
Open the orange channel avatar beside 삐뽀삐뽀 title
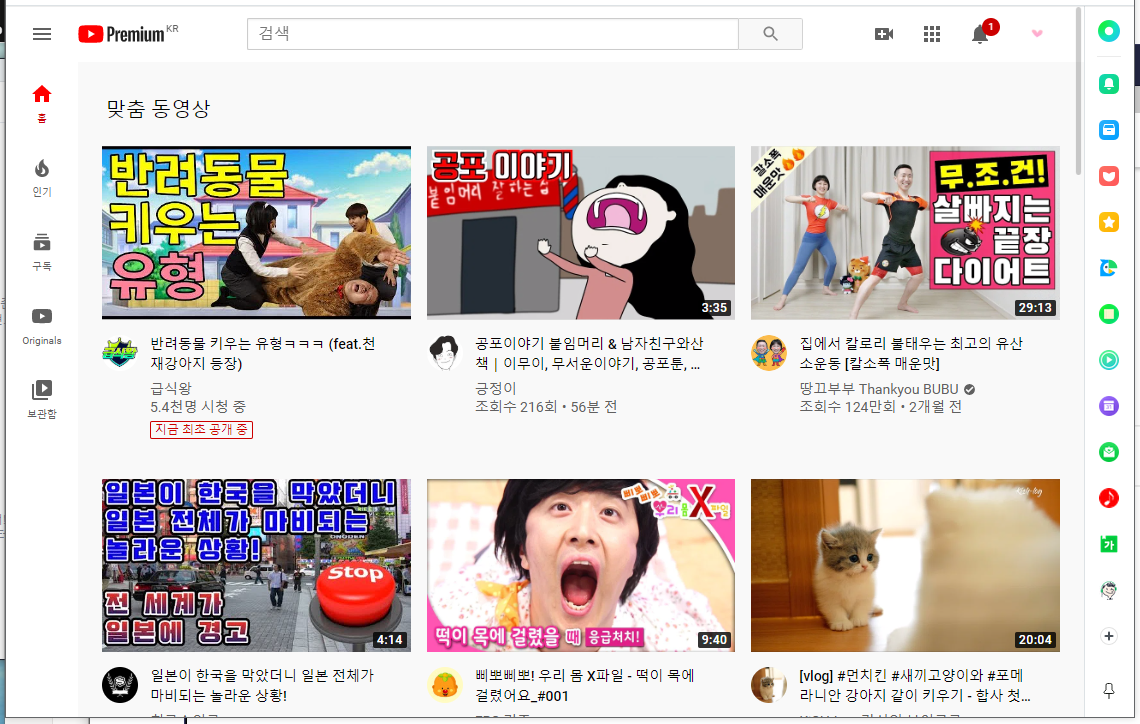click(444, 685)
